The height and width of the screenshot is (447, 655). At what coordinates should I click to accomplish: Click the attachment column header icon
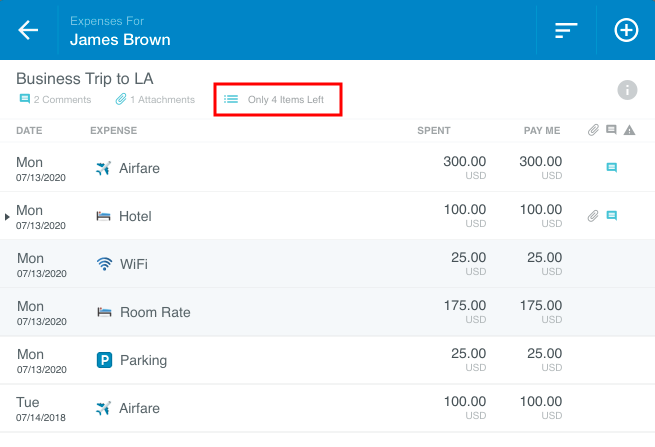[x=594, y=130]
